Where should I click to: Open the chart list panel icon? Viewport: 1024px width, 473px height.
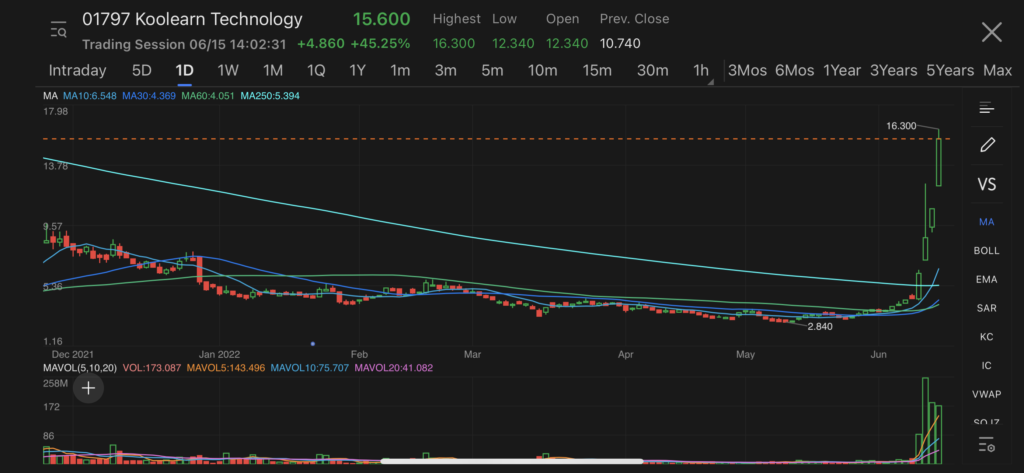pos(986,108)
